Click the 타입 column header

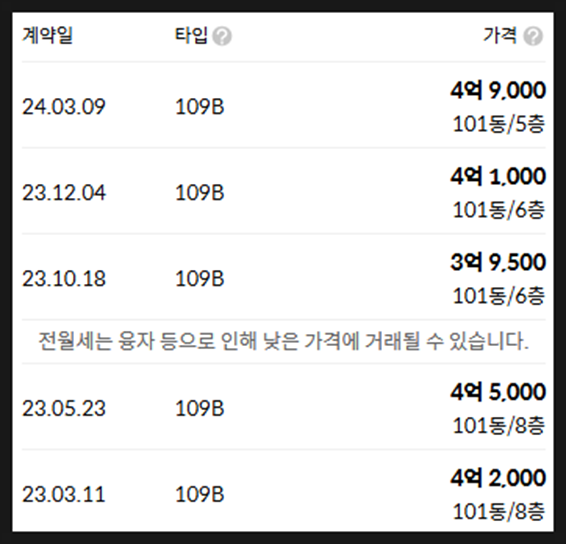pos(191,35)
